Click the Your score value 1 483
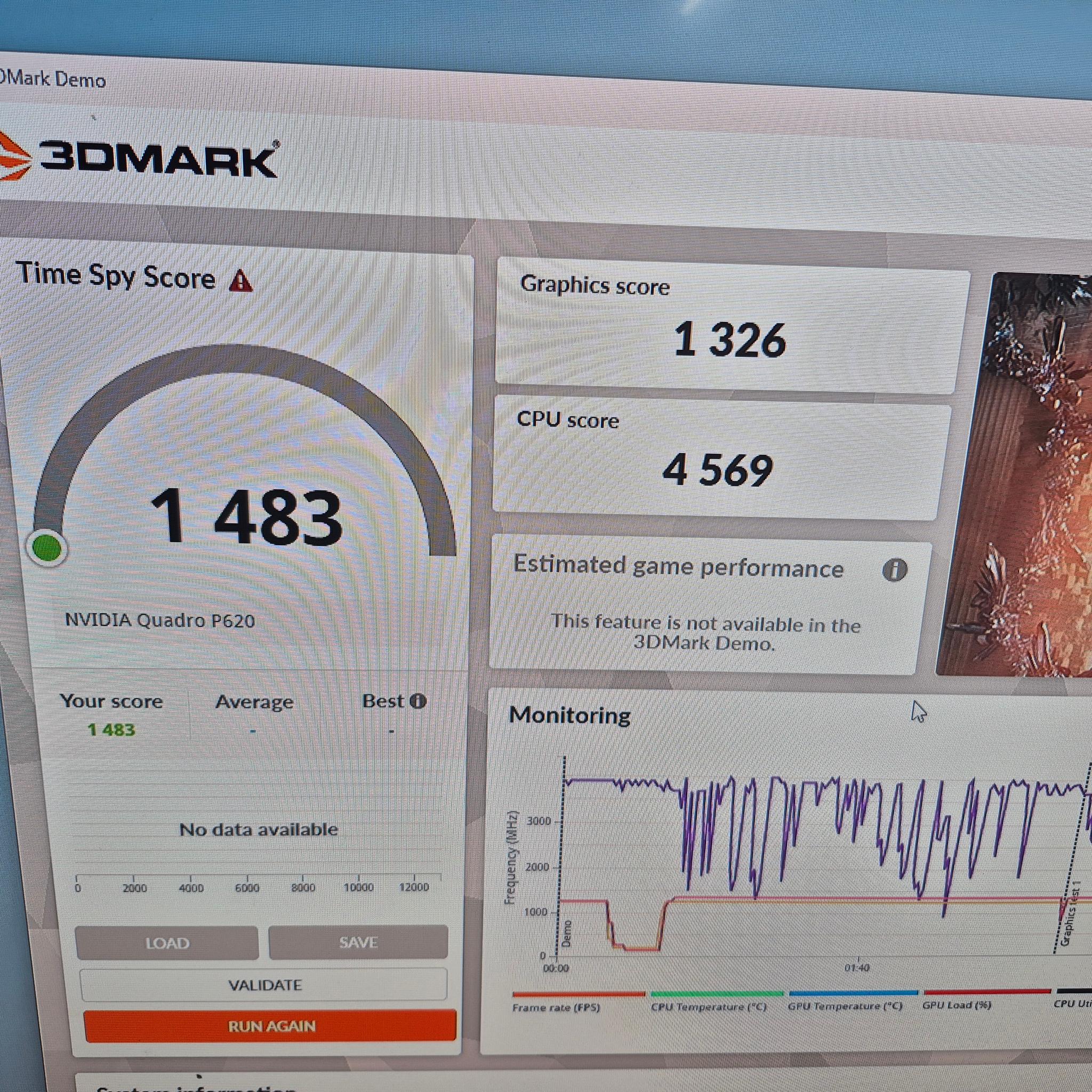The height and width of the screenshot is (1092, 1092). [111, 730]
